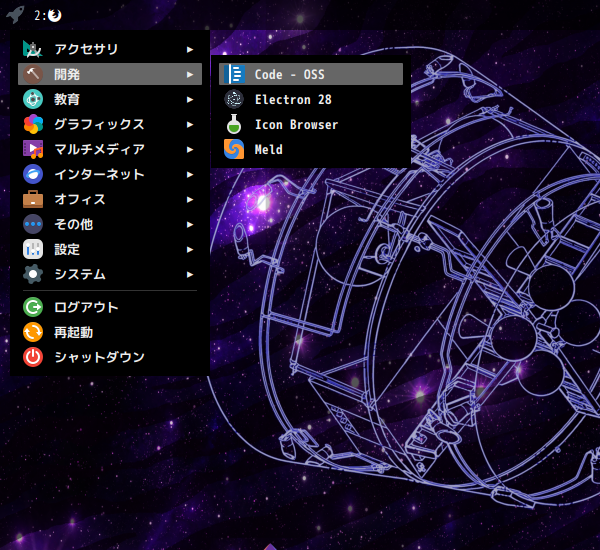
Task: Open the オフィス menu category
Action: (x=110, y=199)
